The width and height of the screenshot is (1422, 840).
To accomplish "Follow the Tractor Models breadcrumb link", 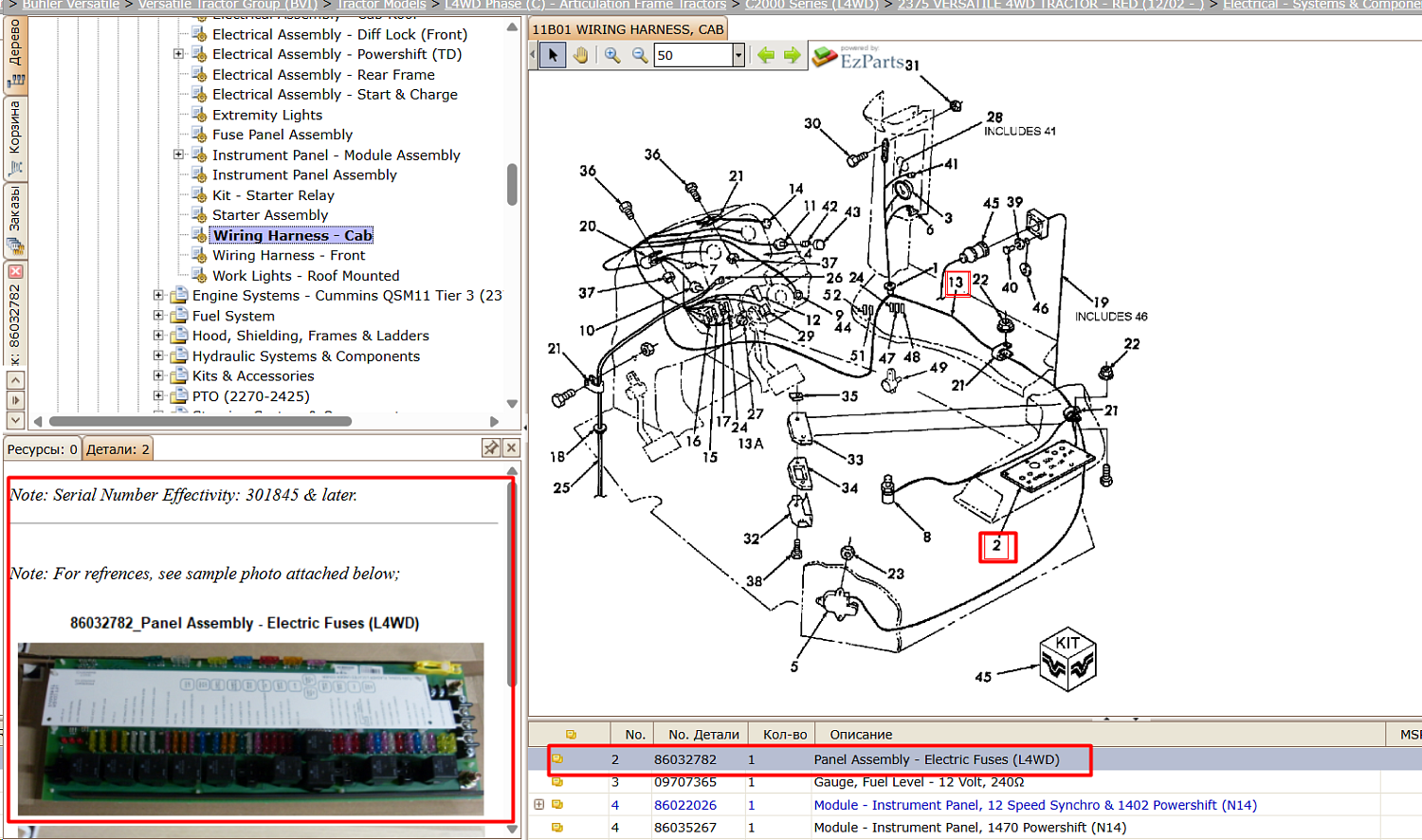I will [381, 5].
